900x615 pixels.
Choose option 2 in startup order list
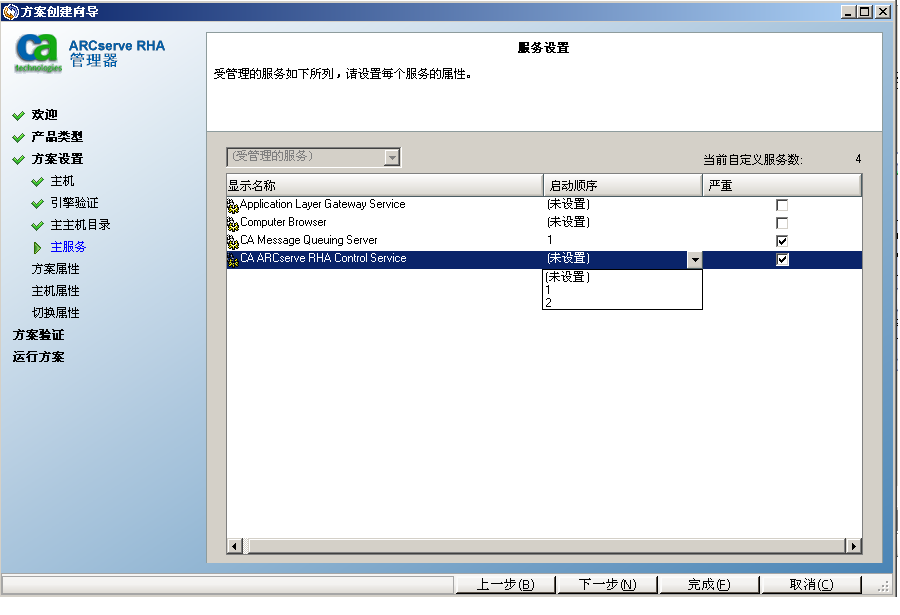[549, 303]
